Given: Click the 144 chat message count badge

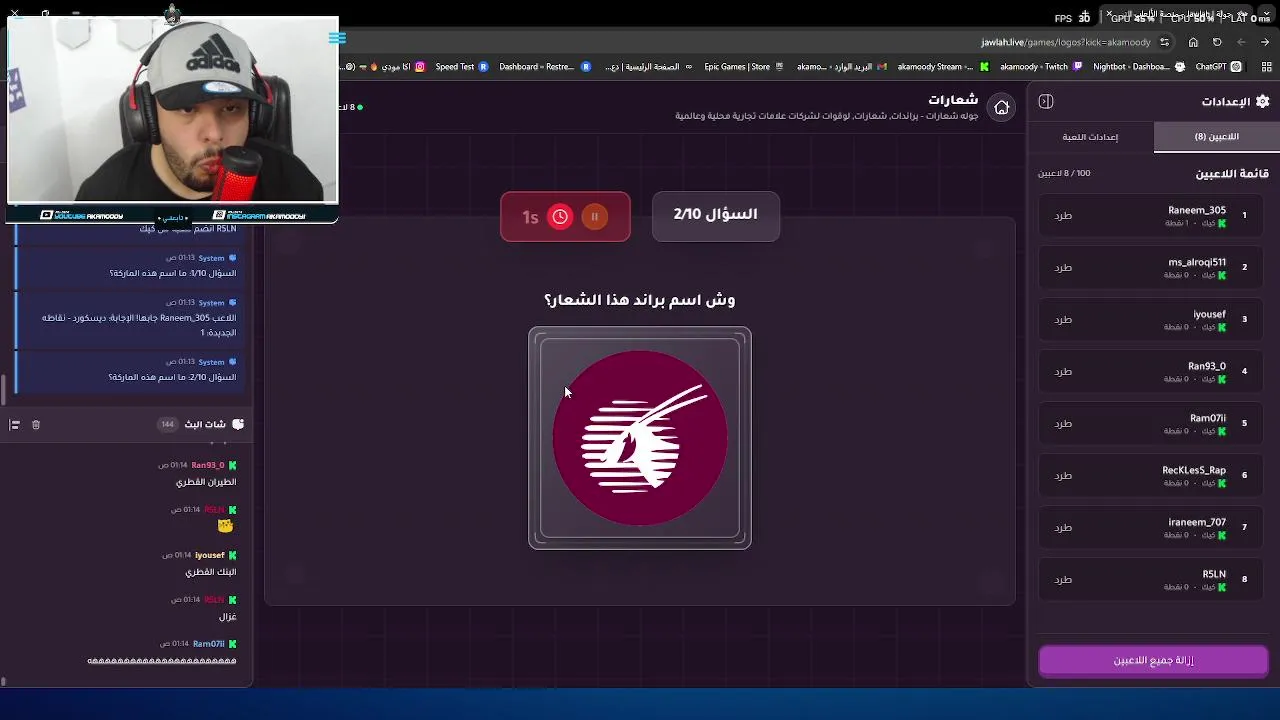Looking at the screenshot, I should [167, 424].
